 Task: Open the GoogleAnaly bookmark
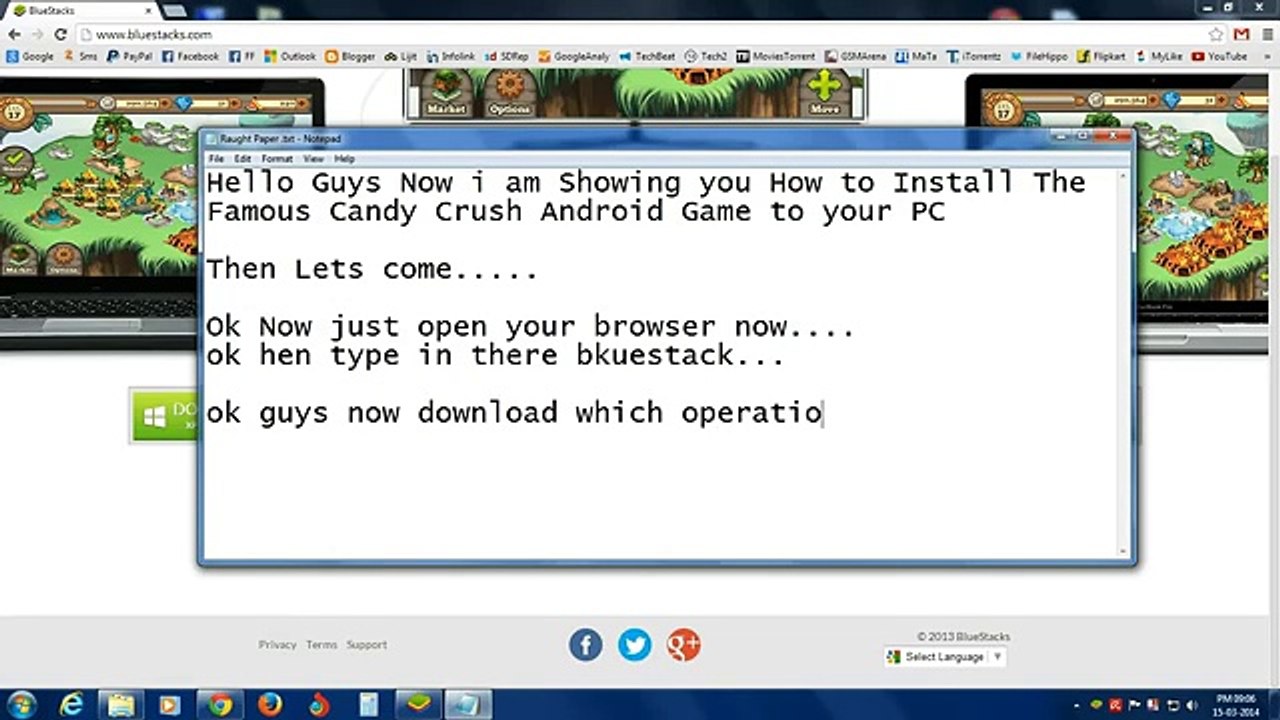(x=574, y=57)
